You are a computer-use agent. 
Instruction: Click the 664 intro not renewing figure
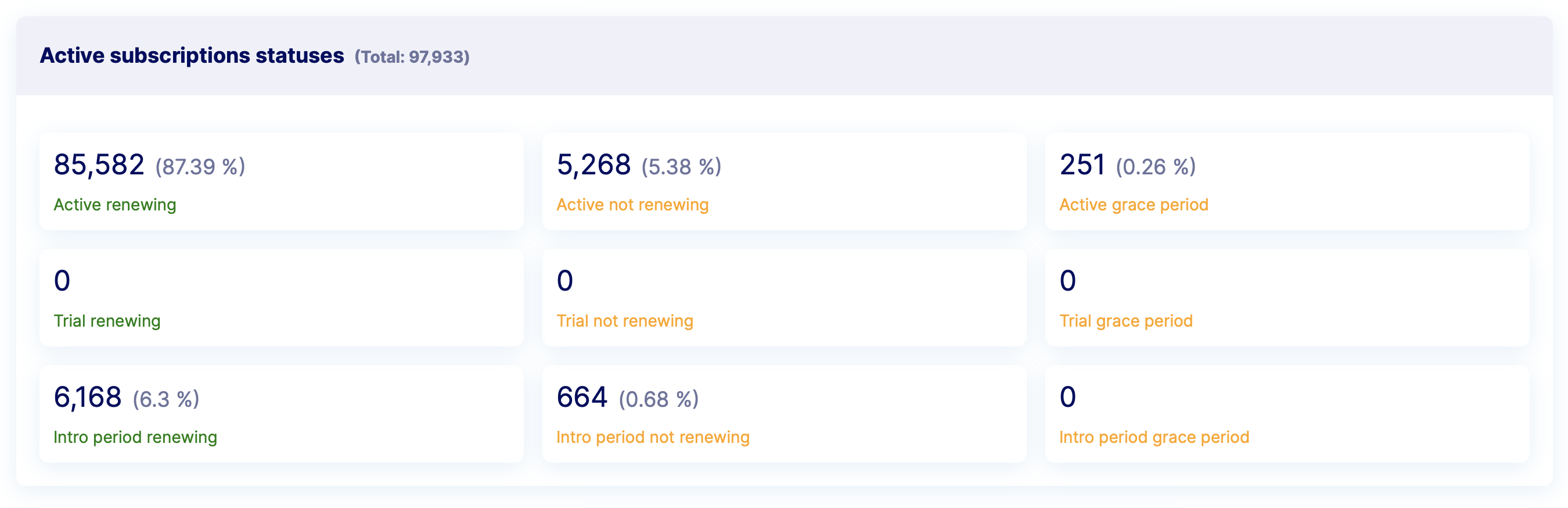582,398
